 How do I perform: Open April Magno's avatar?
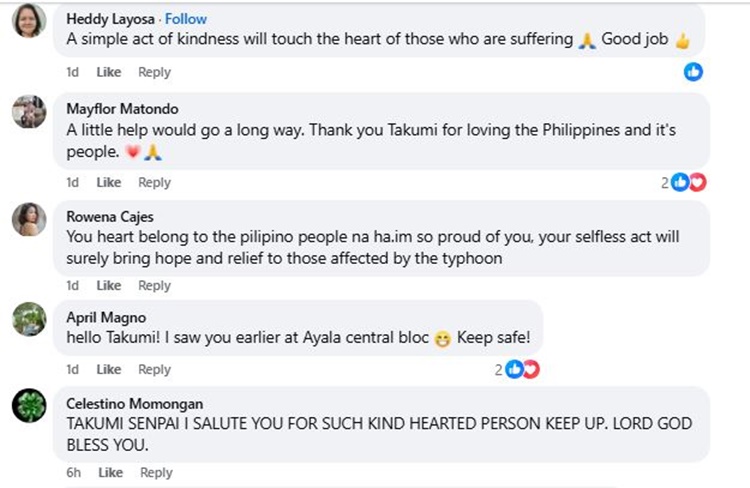point(29,320)
